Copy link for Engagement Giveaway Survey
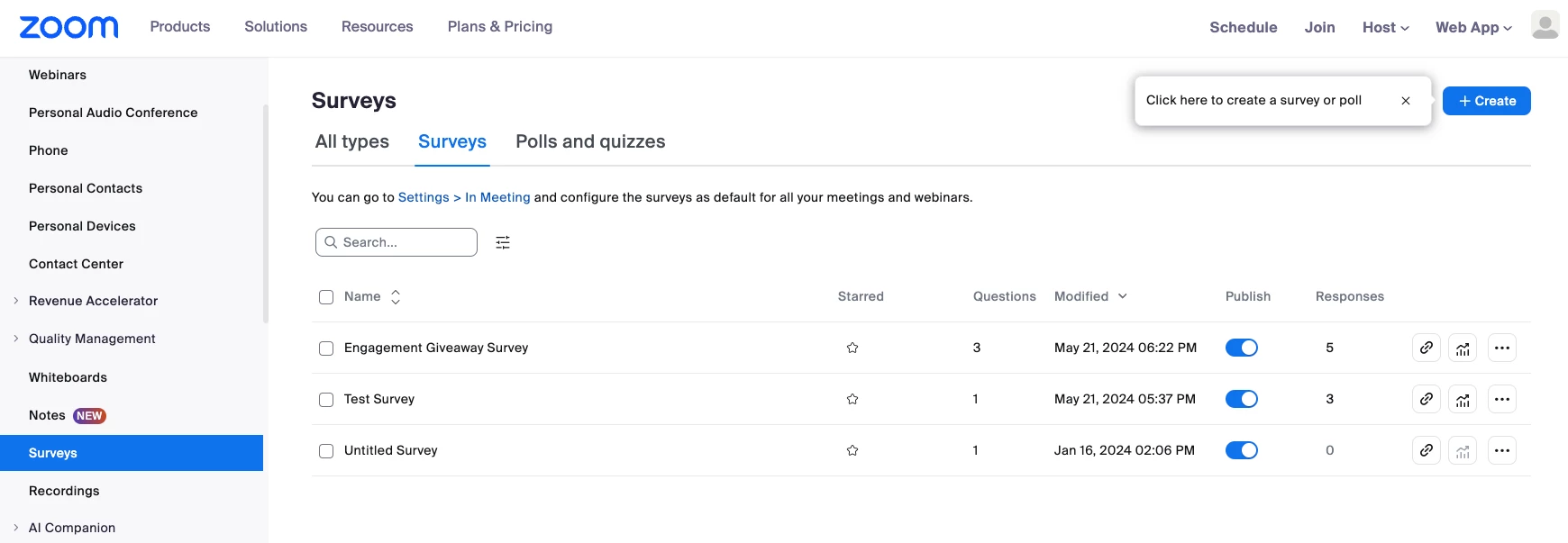The image size is (1568, 543). (x=1427, y=348)
